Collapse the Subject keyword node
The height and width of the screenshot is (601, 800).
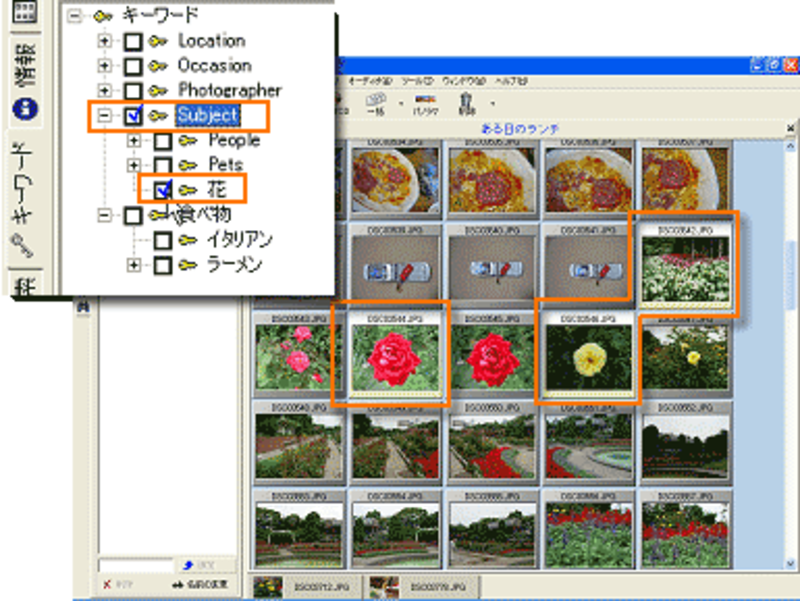pyautogui.click(x=104, y=116)
